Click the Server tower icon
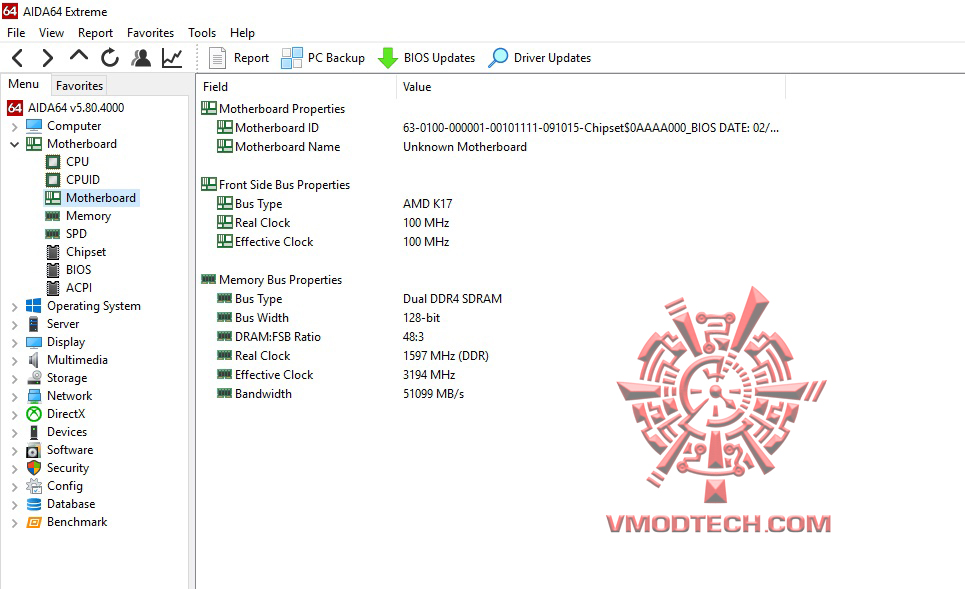 [x=34, y=324]
